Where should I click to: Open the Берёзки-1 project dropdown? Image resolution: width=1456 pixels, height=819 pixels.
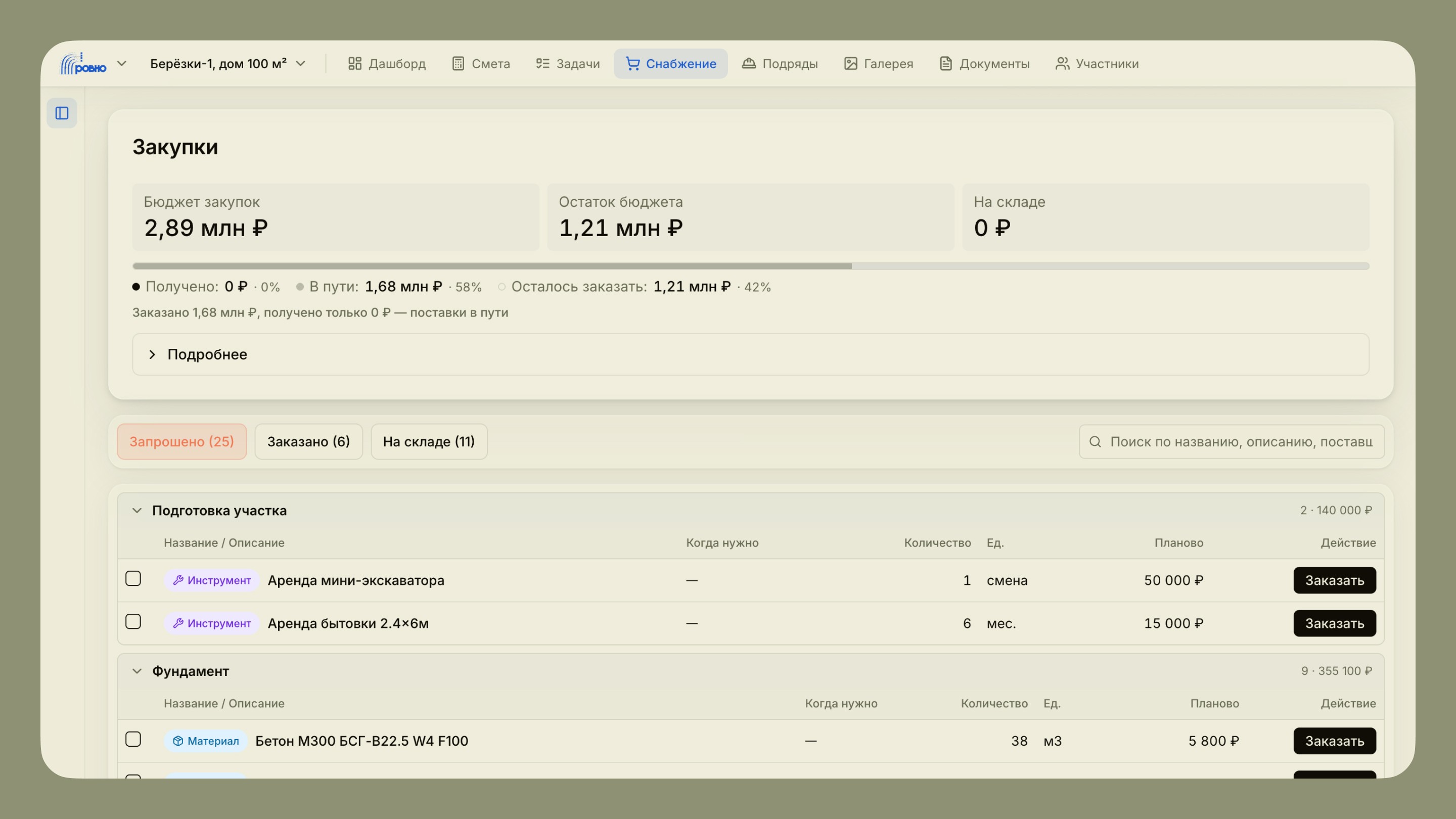coord(228,63)
